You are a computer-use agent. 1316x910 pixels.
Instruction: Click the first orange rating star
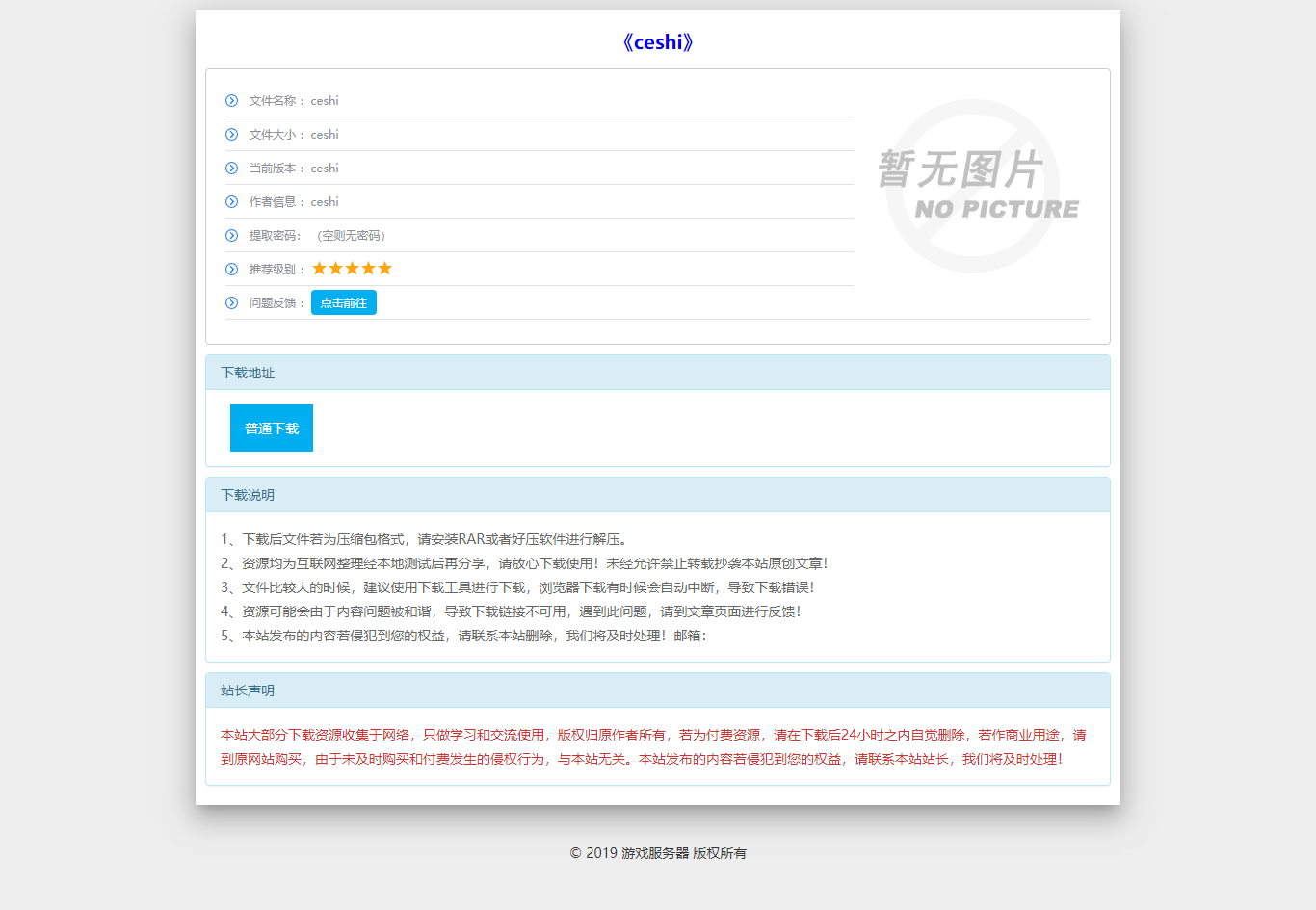tap(320, 269)
